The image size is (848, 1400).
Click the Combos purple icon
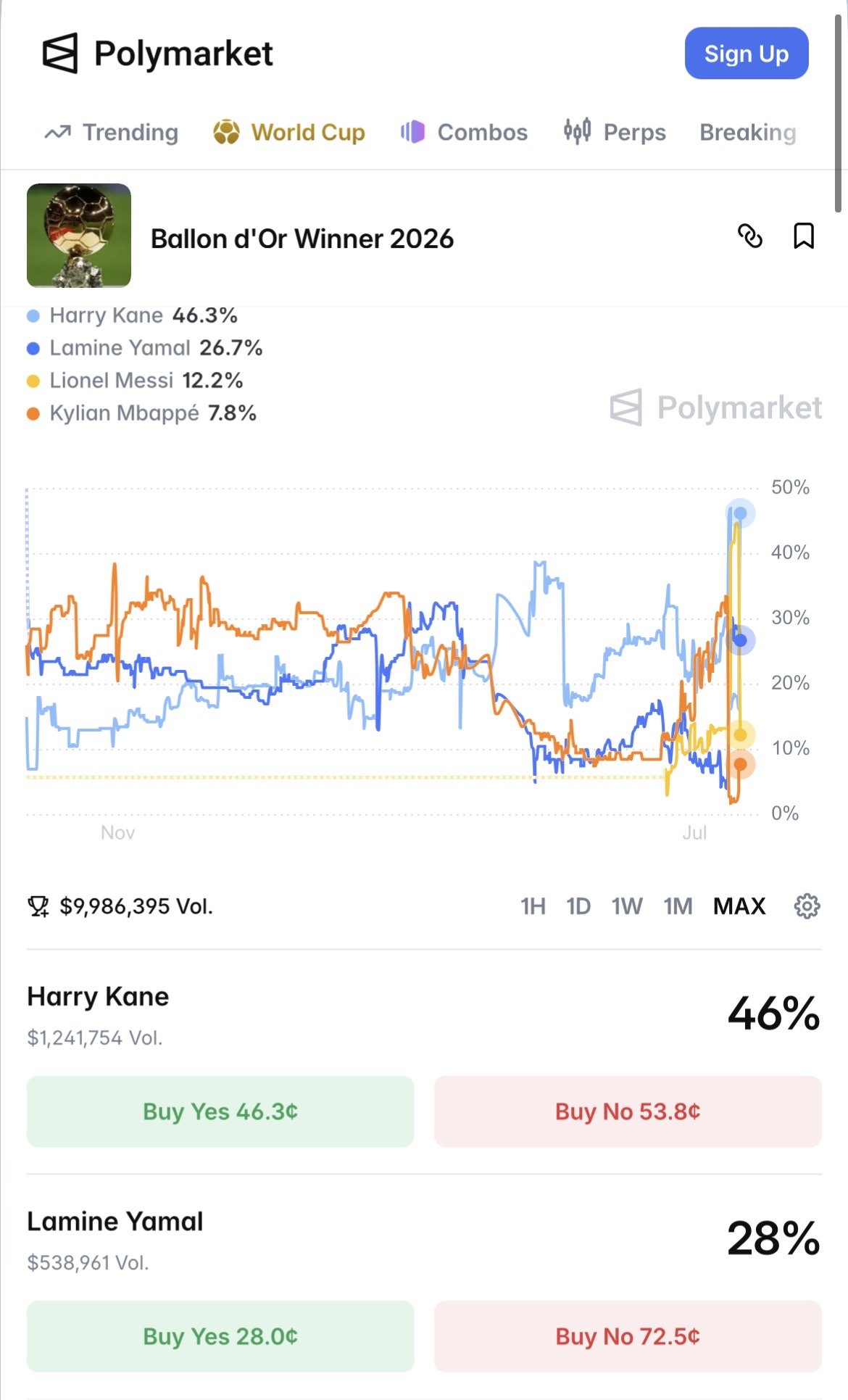click(x=412, y=132)
